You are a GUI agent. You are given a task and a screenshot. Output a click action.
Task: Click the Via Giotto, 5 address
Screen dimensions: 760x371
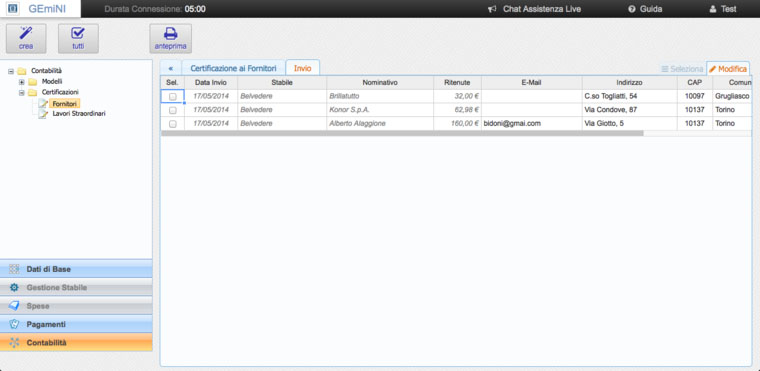604,124
